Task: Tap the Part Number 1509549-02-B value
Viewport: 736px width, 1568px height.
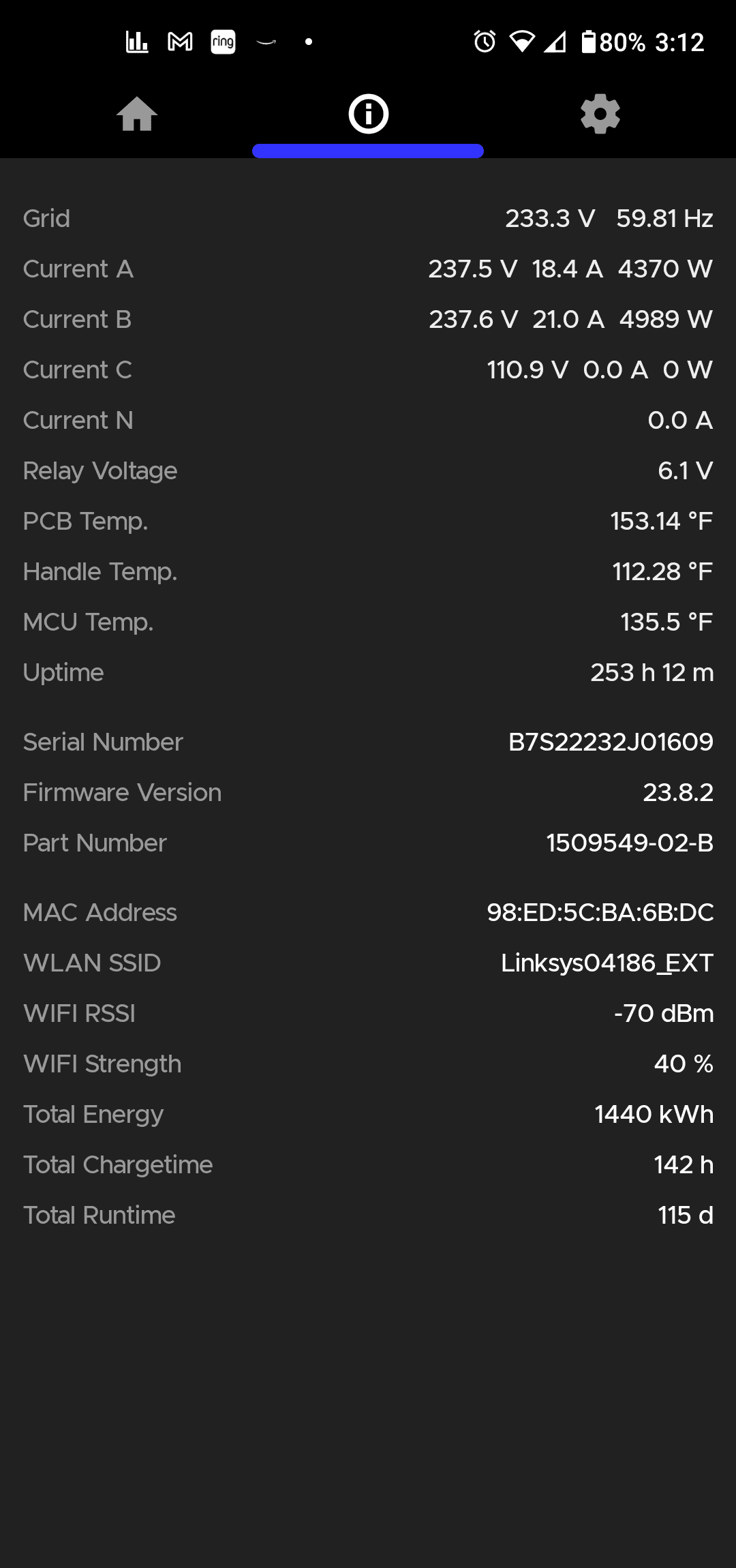Action: coord(629,843)
